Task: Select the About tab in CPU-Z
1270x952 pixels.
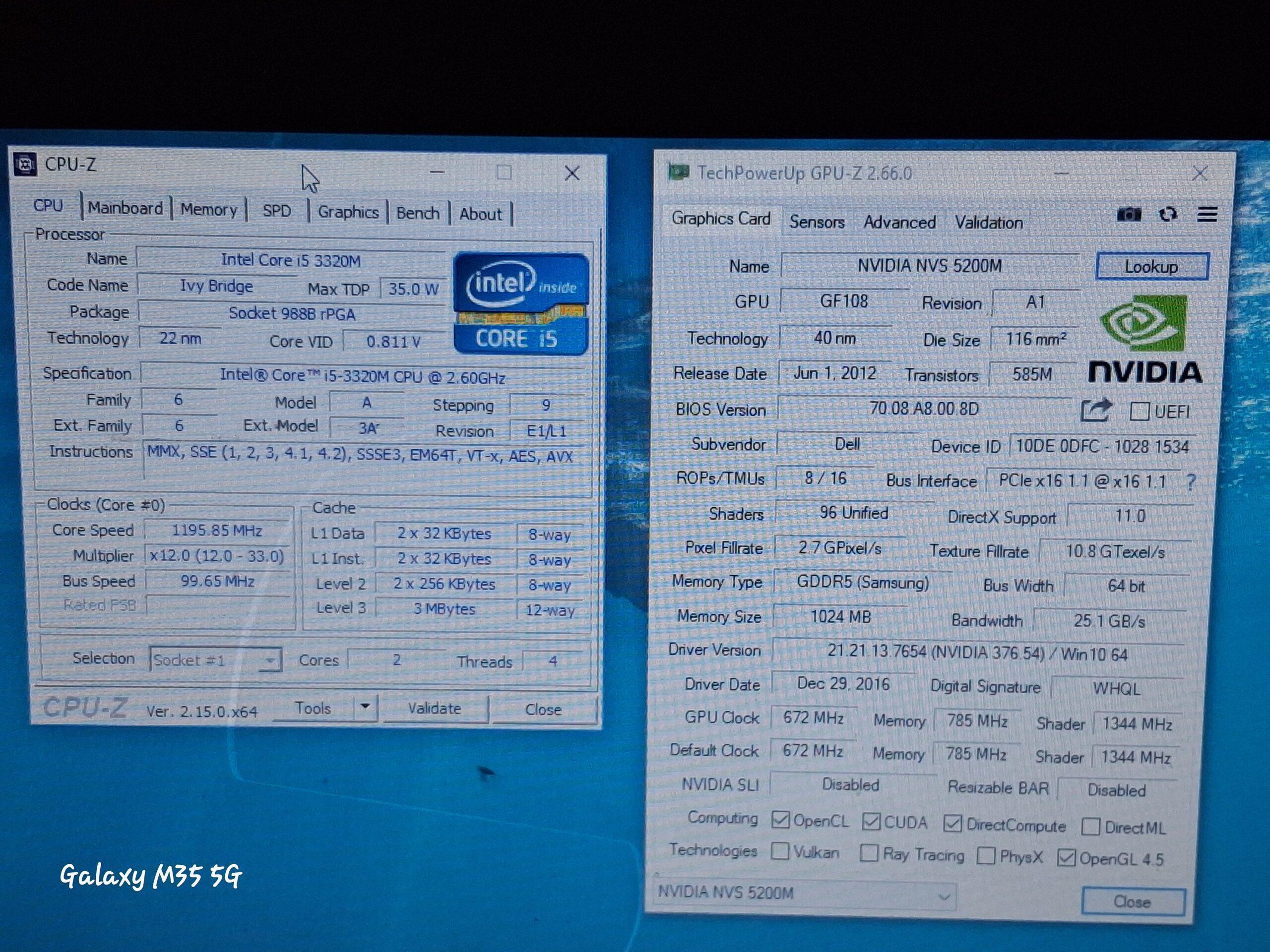Action: coord(480,214)
